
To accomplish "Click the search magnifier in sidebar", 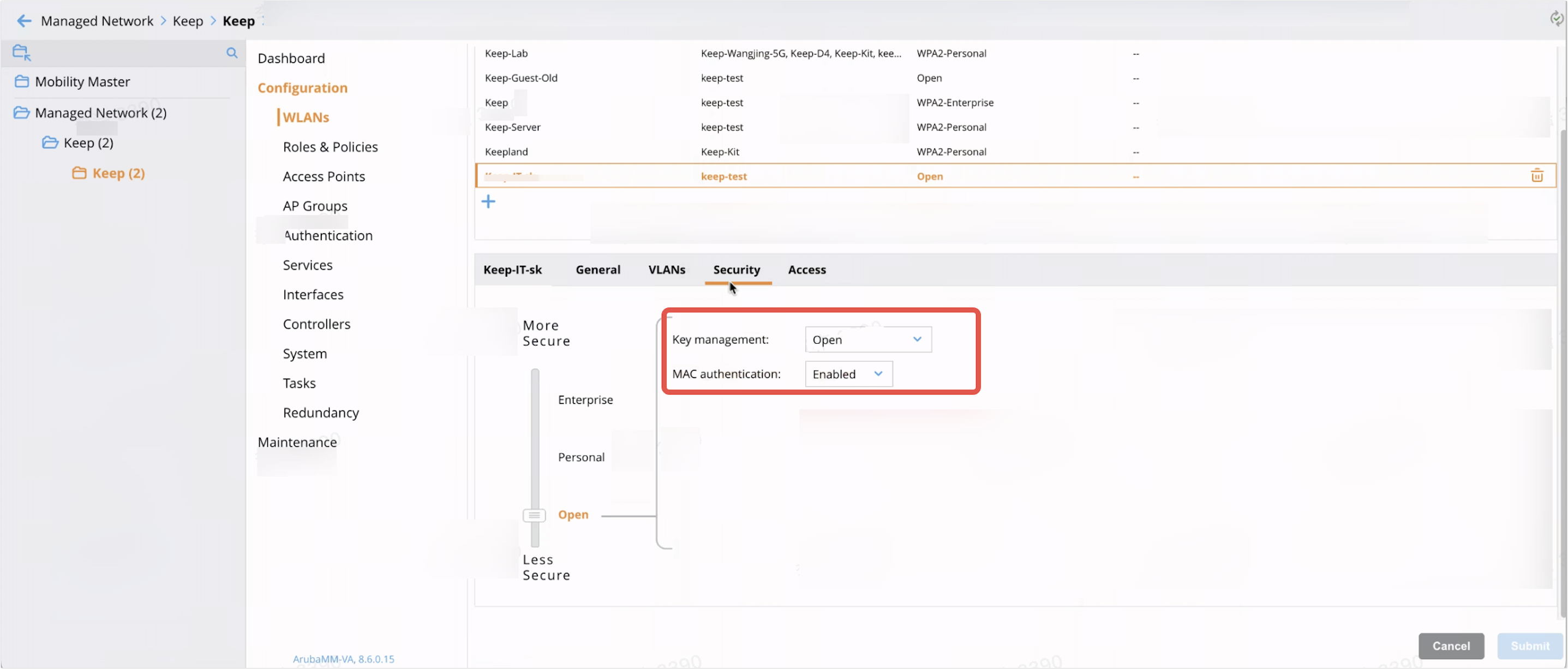I will pos(232,53).
